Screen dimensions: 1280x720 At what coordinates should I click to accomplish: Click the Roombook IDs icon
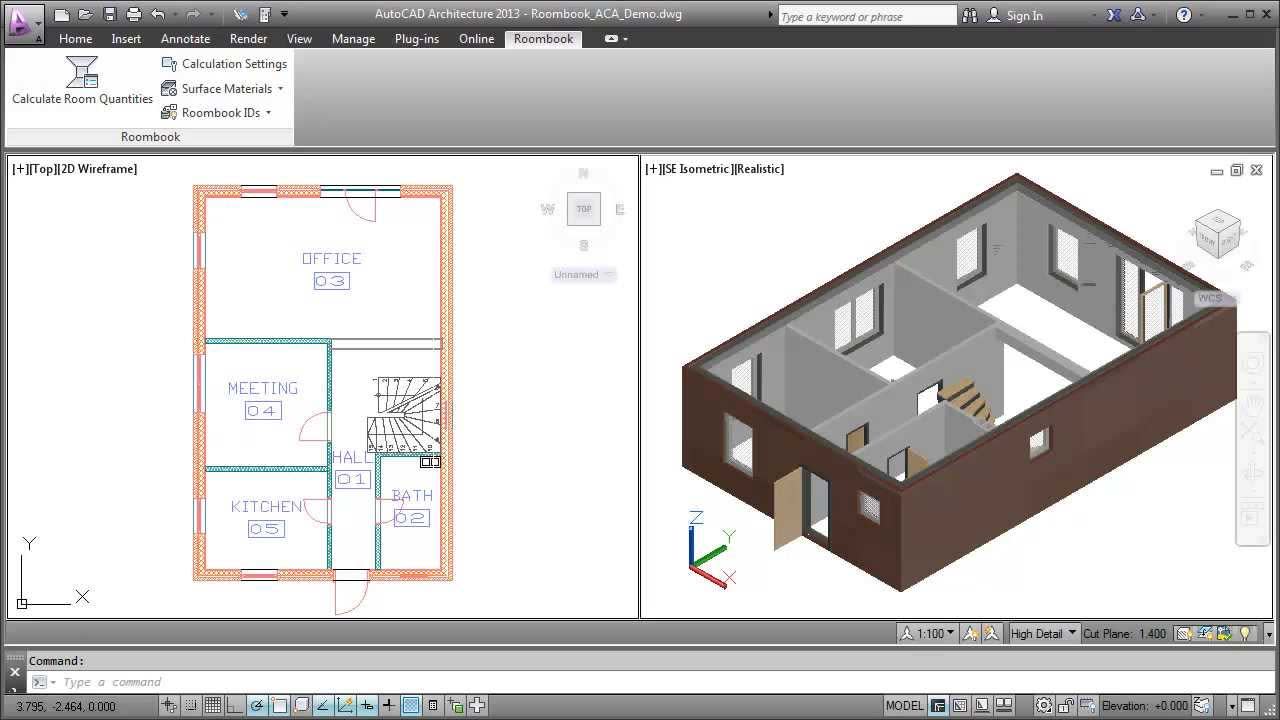coord(168,112)
